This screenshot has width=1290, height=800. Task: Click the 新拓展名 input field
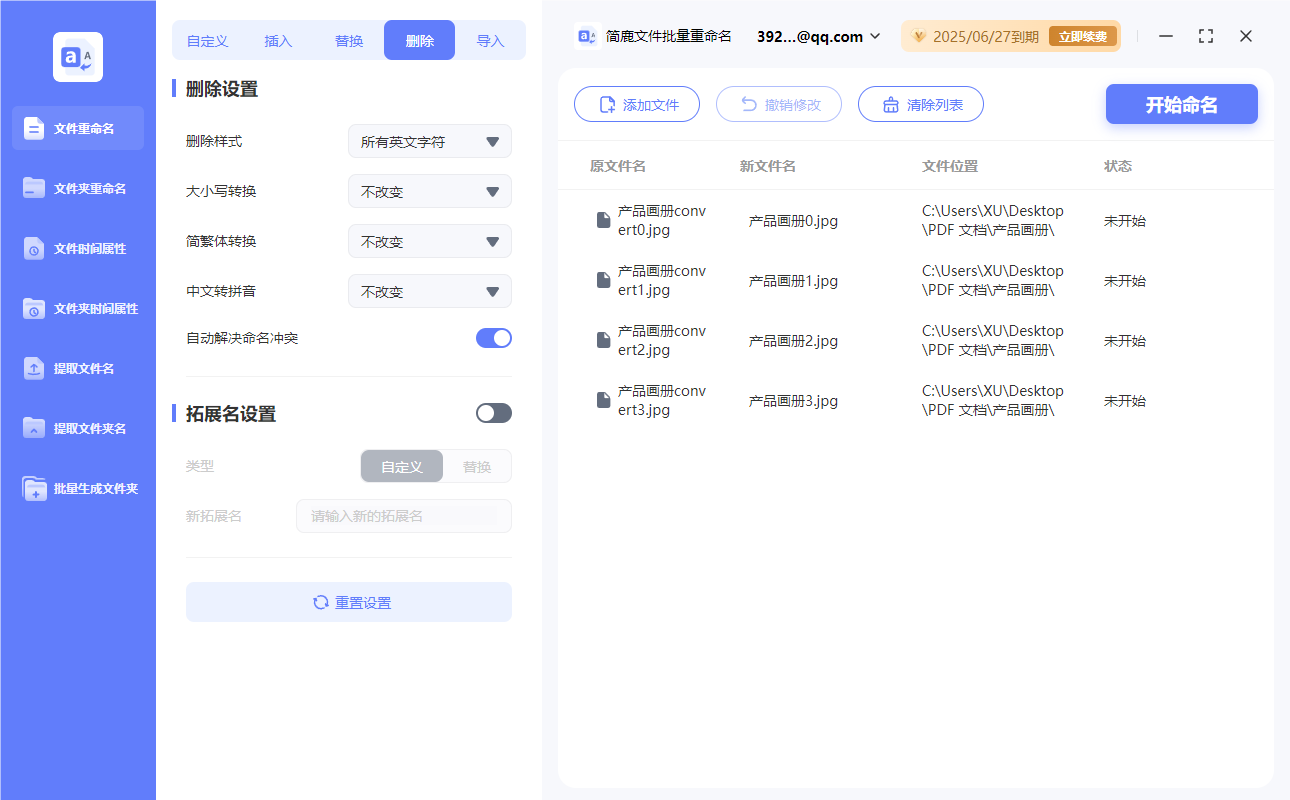click(403, 516)
